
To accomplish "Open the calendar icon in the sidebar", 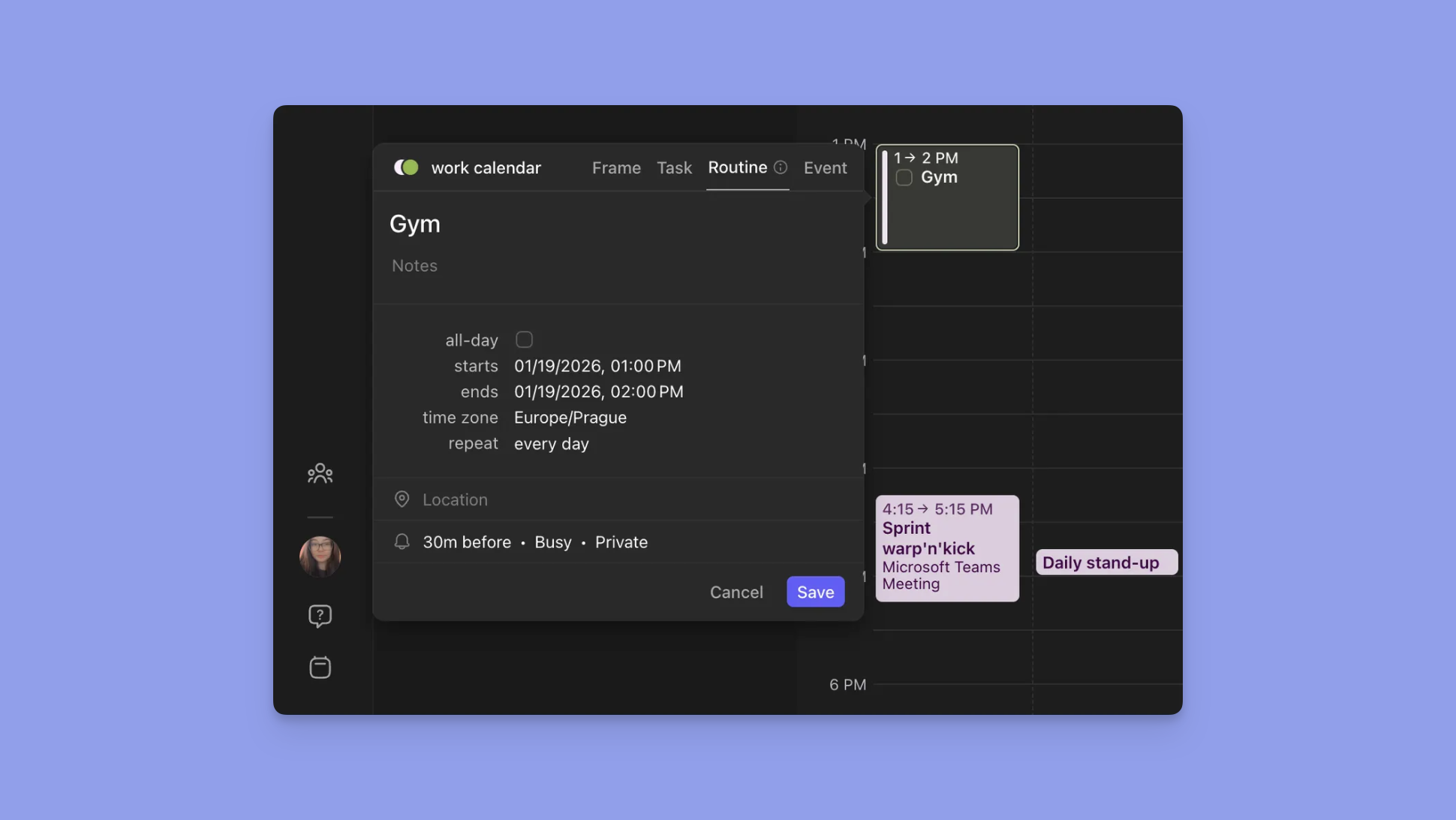I will [x=320, y=667].
